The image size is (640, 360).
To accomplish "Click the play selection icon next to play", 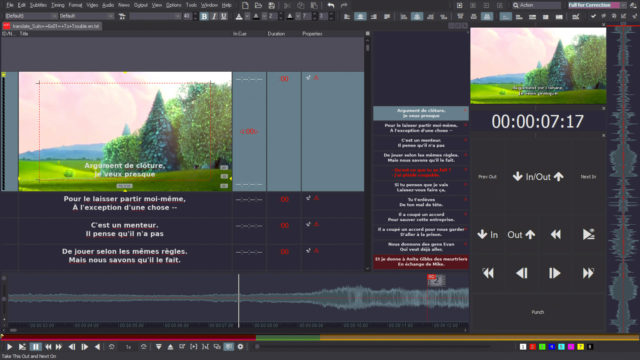I will coord(22,347).
